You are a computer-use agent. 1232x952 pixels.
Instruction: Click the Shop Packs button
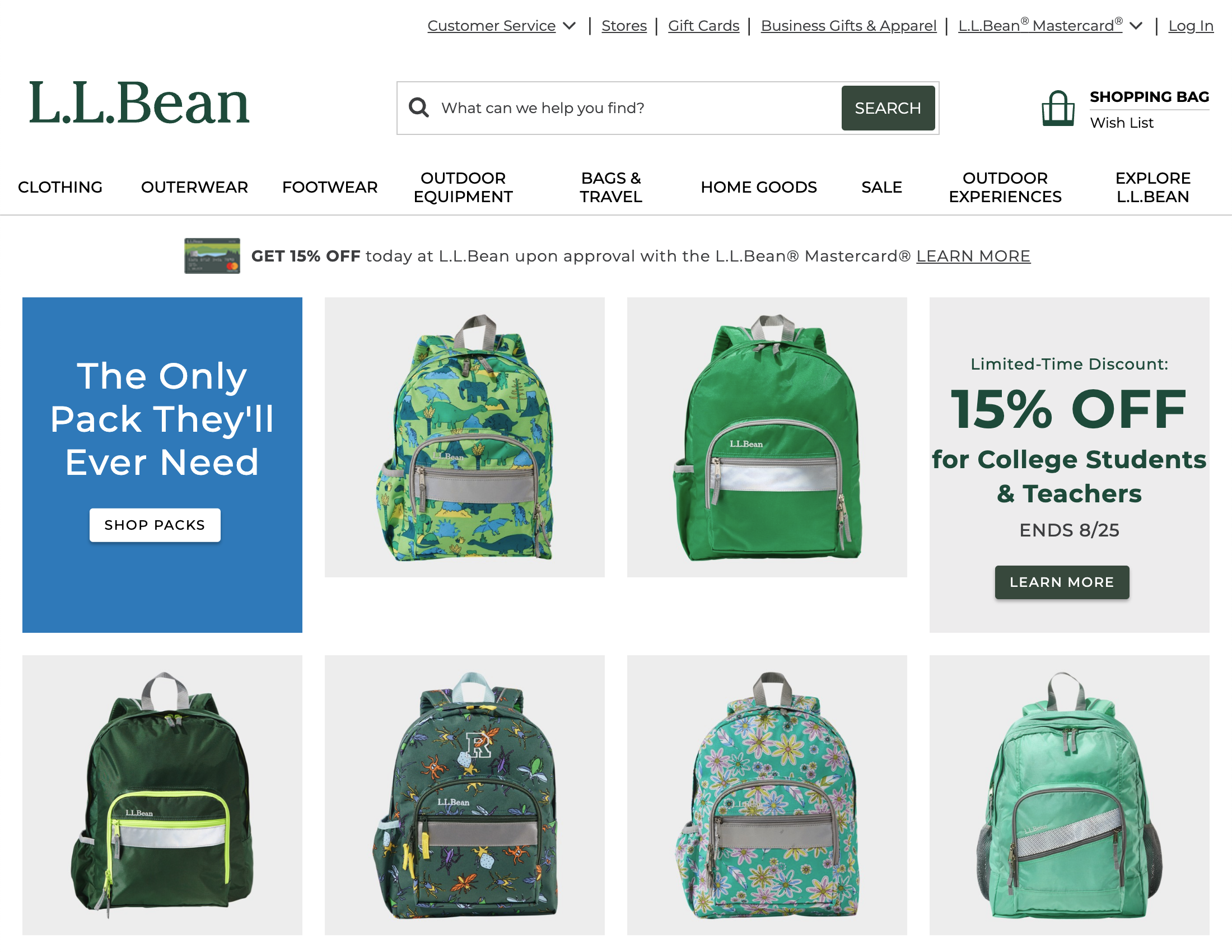(x=155, y=525)
